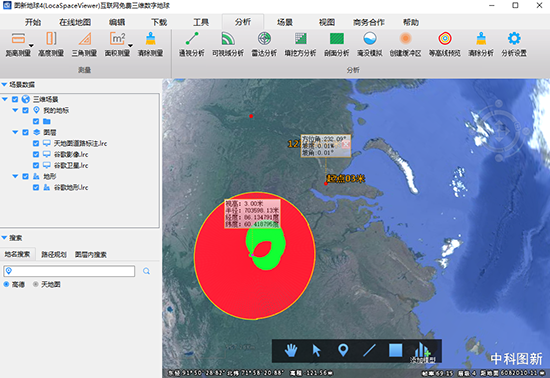Screen dimensions: 550x378
Task: Open the 剖面分析 profile analysis tool
Action: (x=337, y=45)
